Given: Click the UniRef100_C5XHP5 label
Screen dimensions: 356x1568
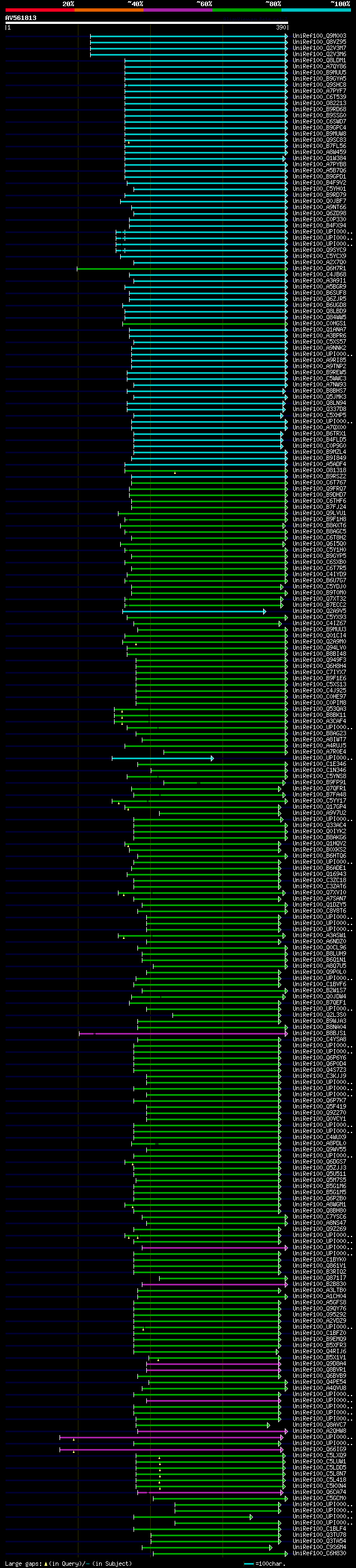Looking at the screenshot, I should pyautogui.click(x=319, y=415).
